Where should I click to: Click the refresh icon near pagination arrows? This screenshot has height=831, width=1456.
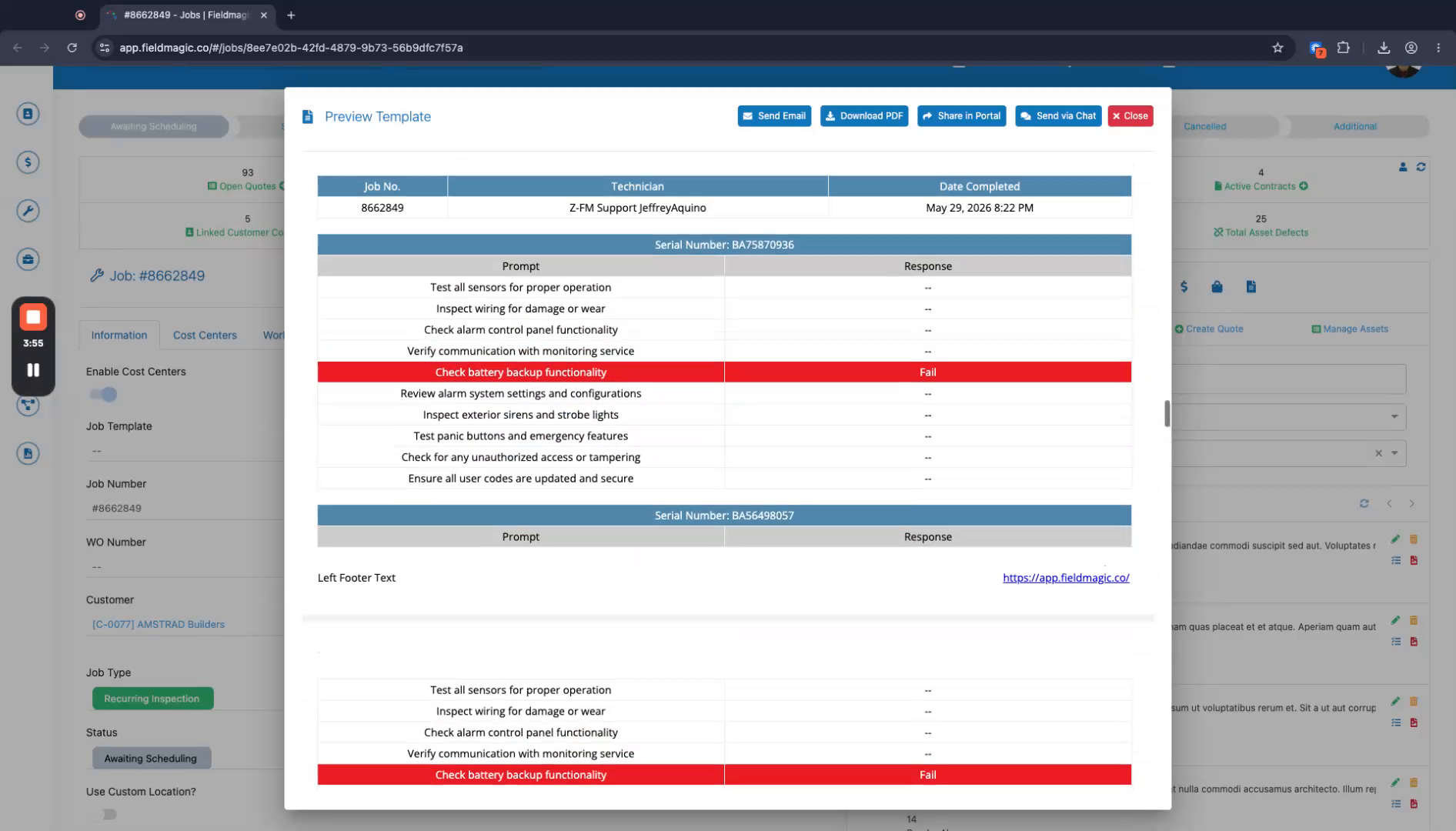click(x=1364, y=503)
